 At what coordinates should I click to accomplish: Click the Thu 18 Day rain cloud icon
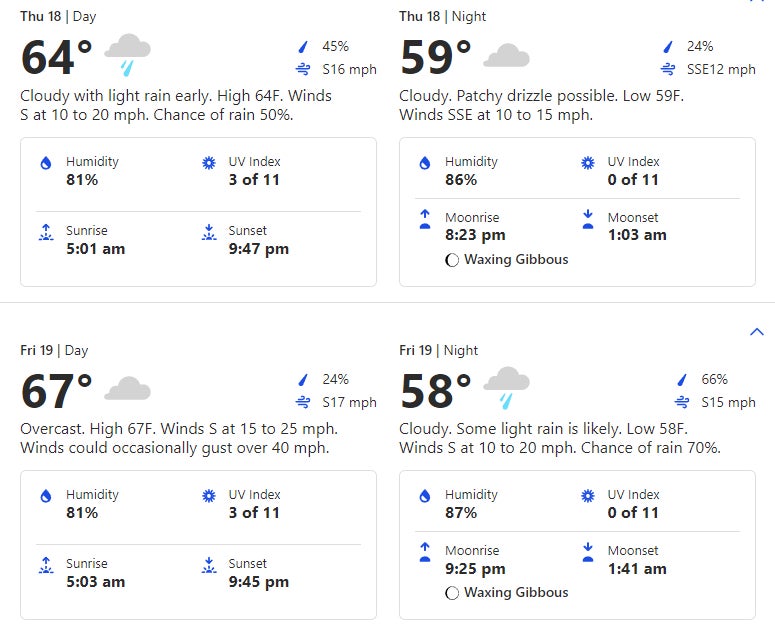(127, 54)
